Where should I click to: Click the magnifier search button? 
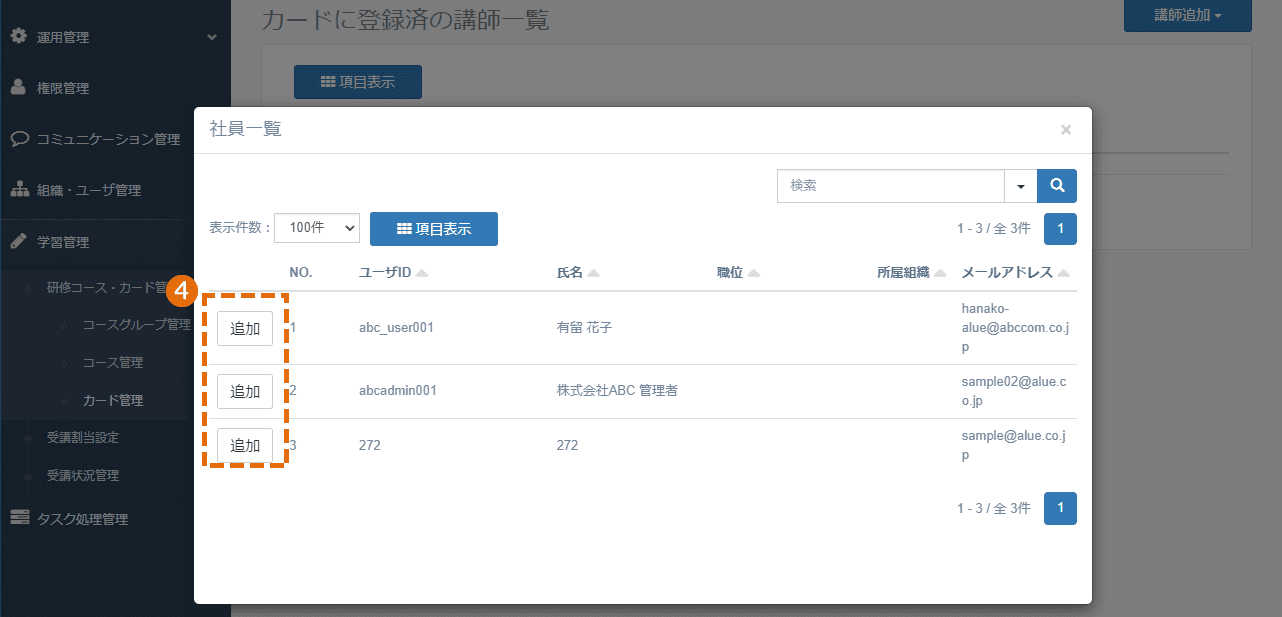(1057, 186)
